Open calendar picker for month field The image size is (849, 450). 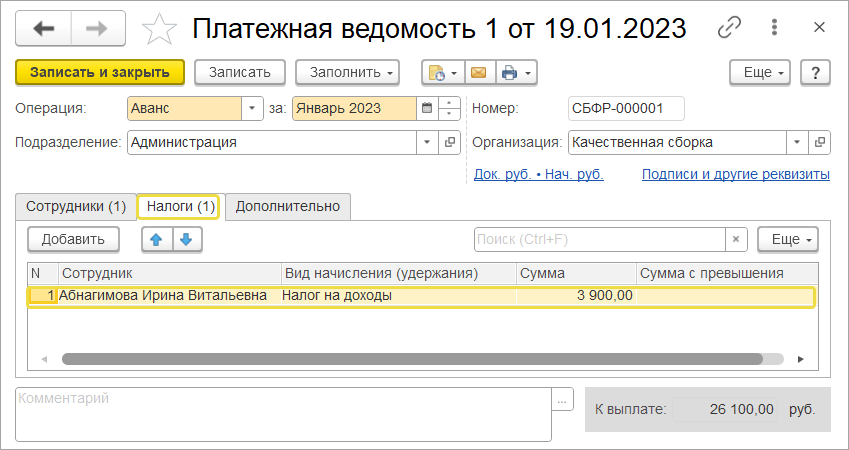tap(428, 108)
